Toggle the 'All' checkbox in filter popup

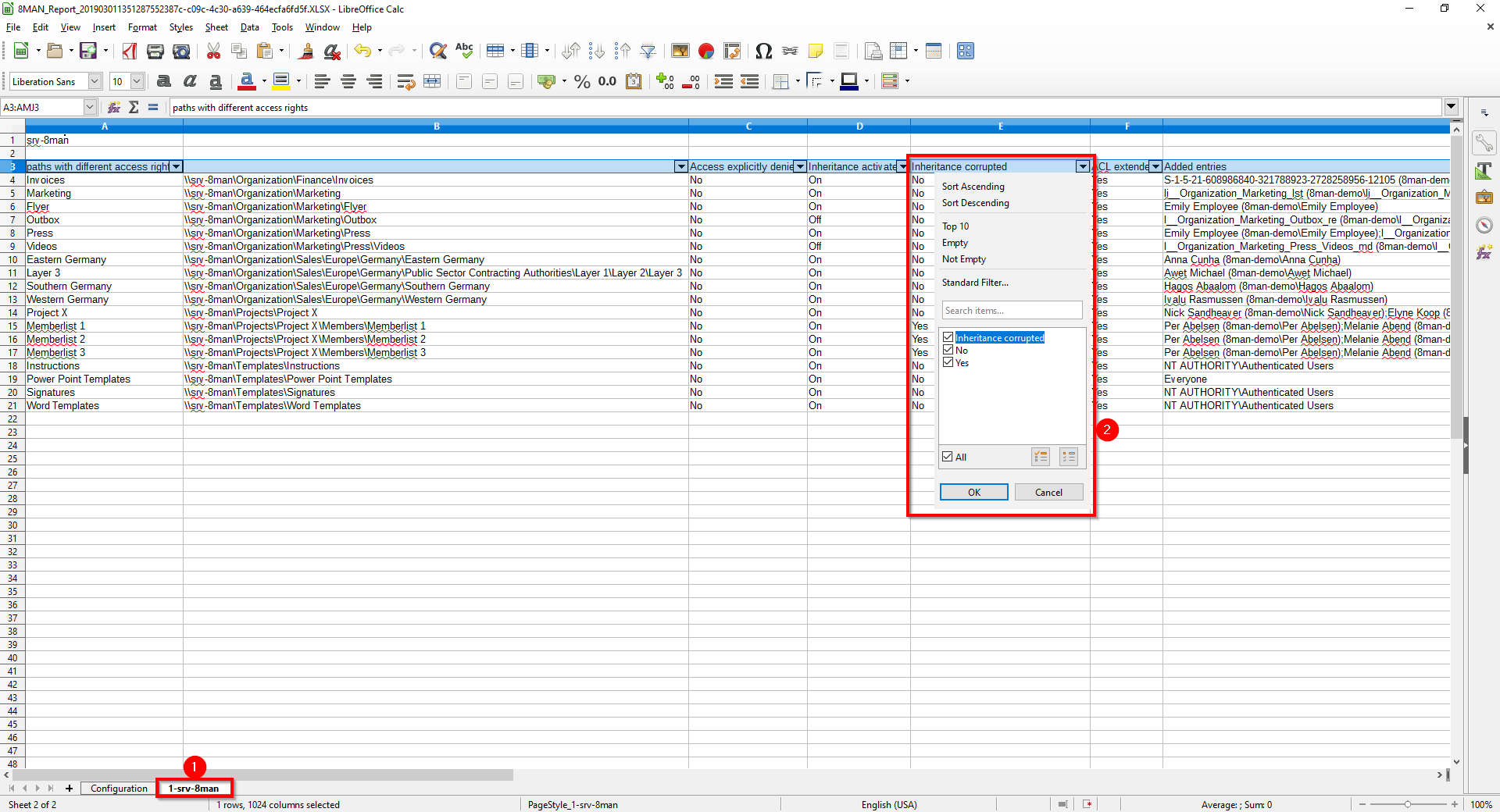coord(948,458)
